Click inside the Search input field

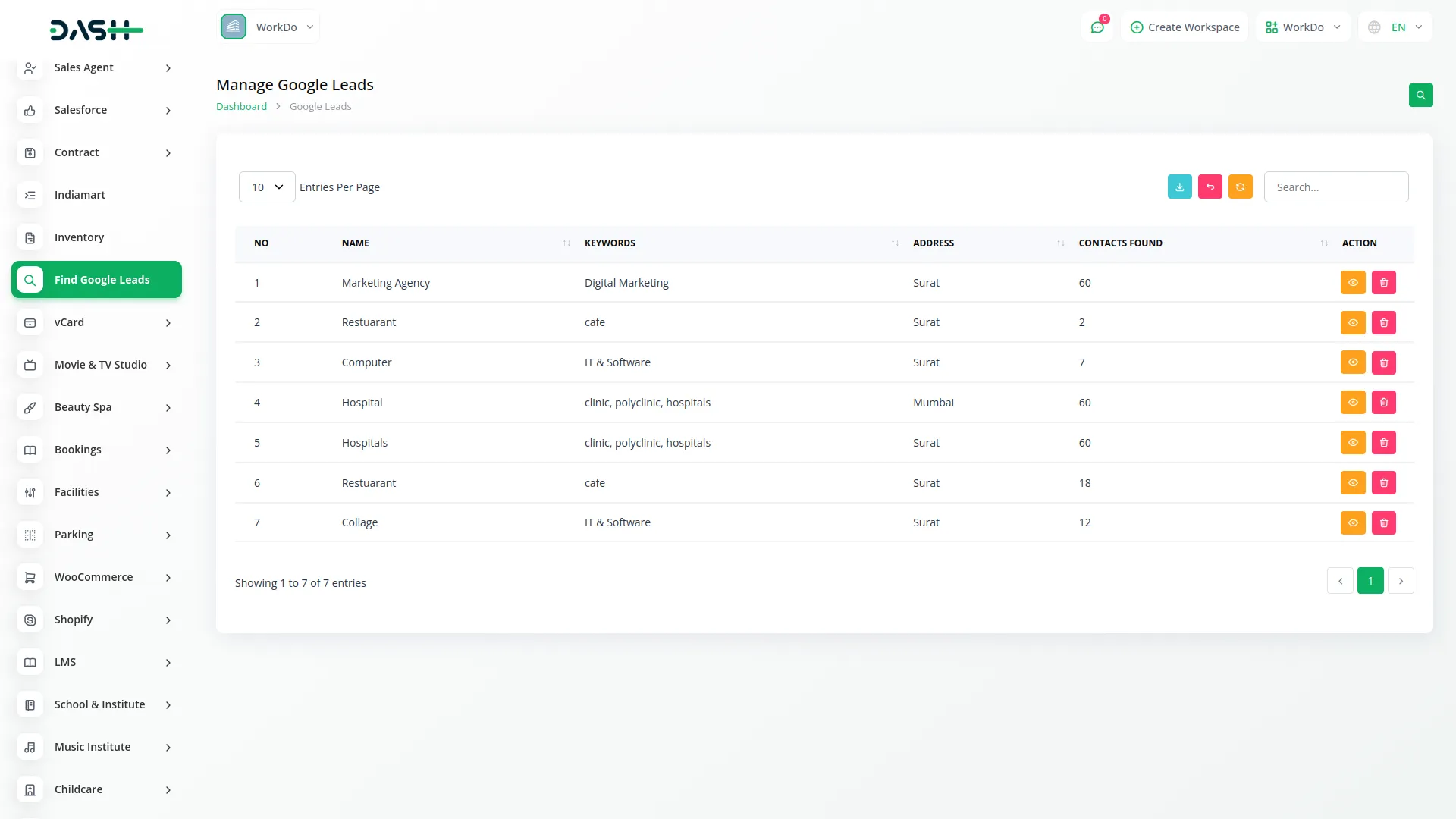tap(1336, 187)
